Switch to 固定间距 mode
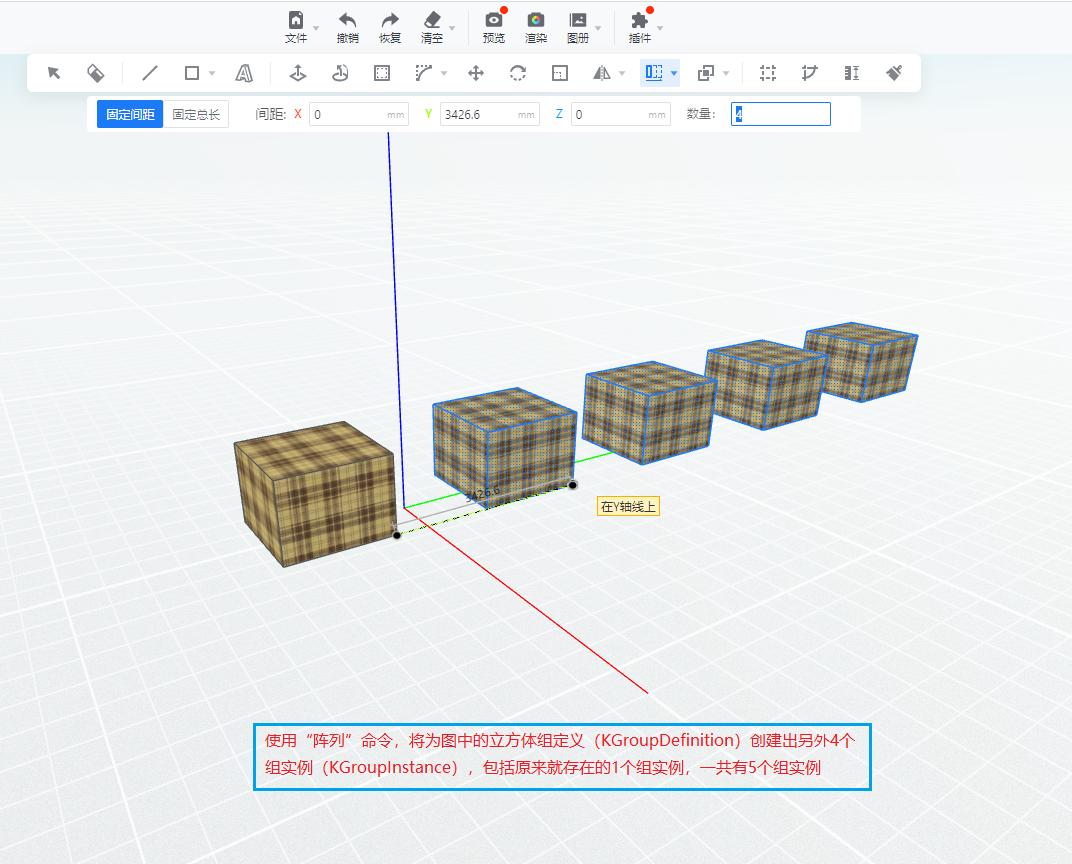 (x=130, y=114)
